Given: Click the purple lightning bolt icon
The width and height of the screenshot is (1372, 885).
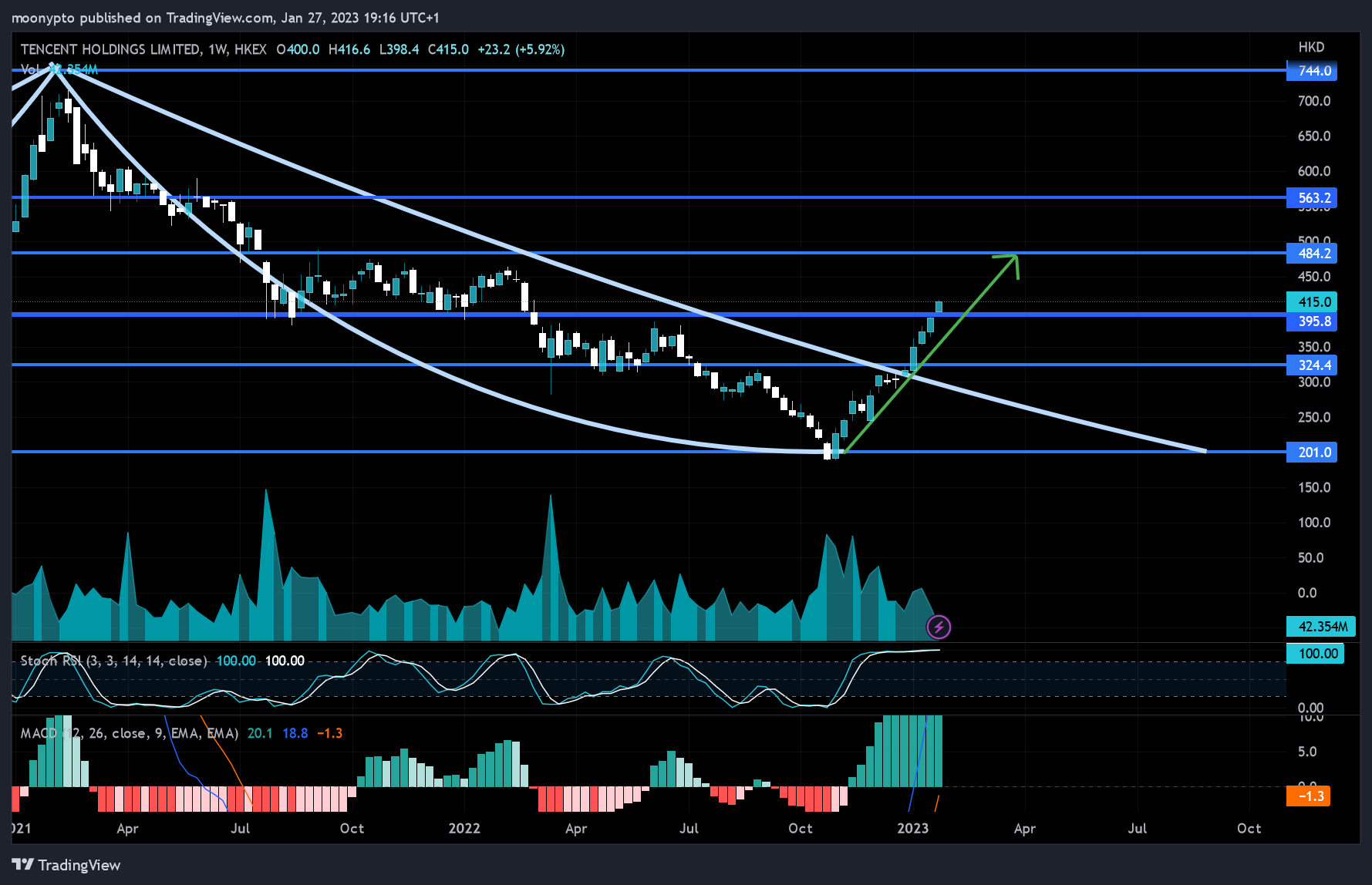Looking at the screenshot, I should [x=939, y=627].
